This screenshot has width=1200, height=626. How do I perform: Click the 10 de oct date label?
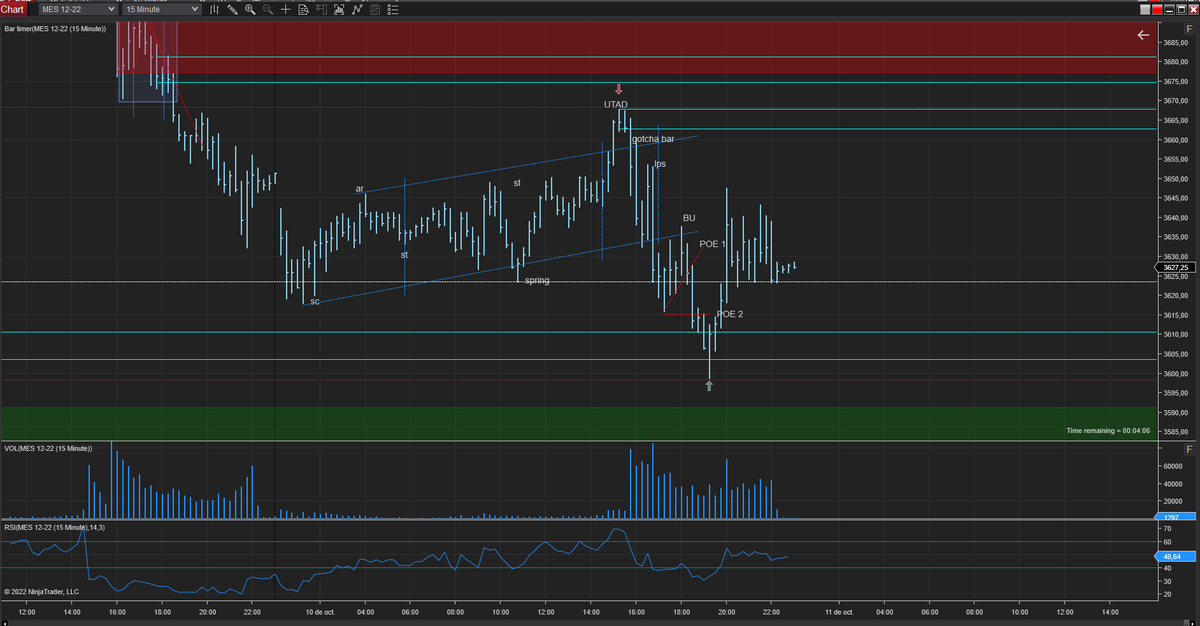point(319,611)
